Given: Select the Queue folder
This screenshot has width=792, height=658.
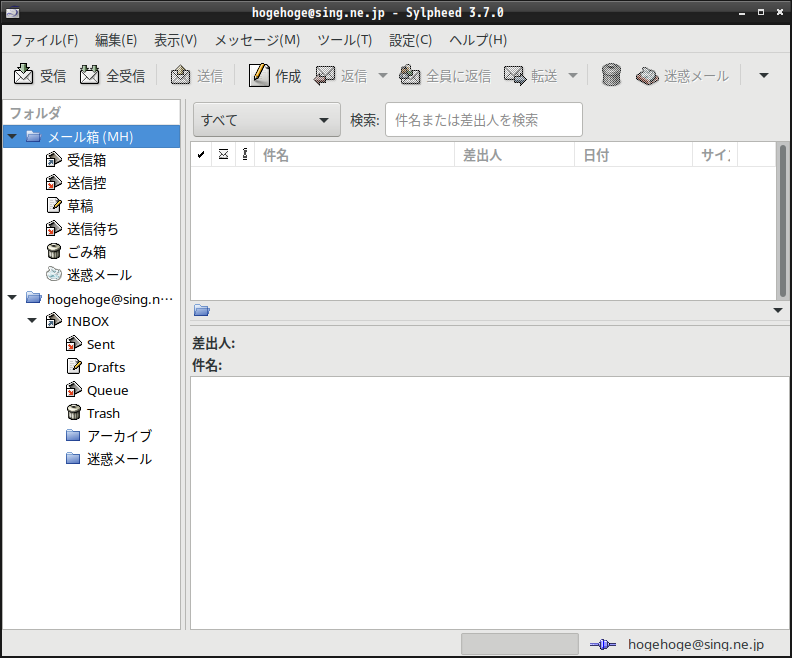Looking at the screenshot, I should pos(107,390).
